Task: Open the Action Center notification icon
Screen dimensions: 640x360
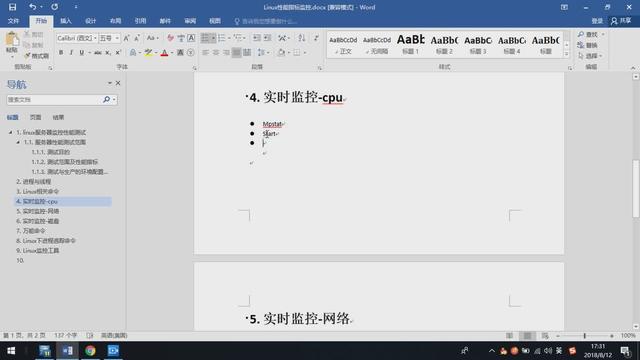Action: (x=625, y=351)
